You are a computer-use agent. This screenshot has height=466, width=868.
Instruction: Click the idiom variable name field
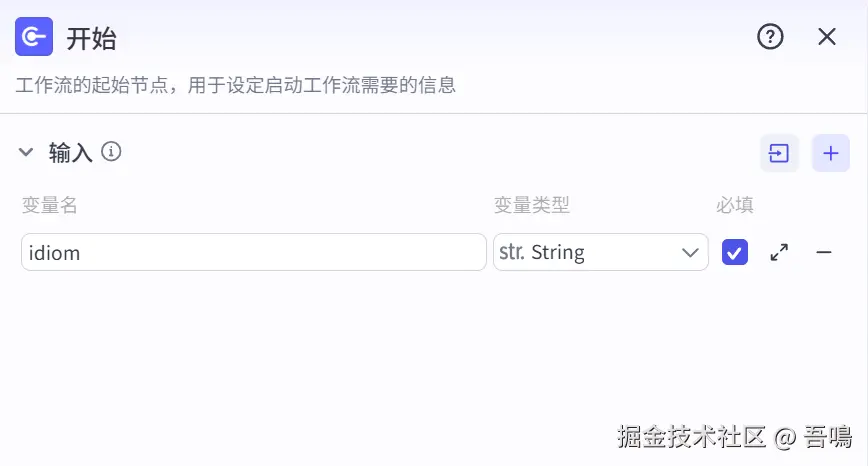click(253, 252)
